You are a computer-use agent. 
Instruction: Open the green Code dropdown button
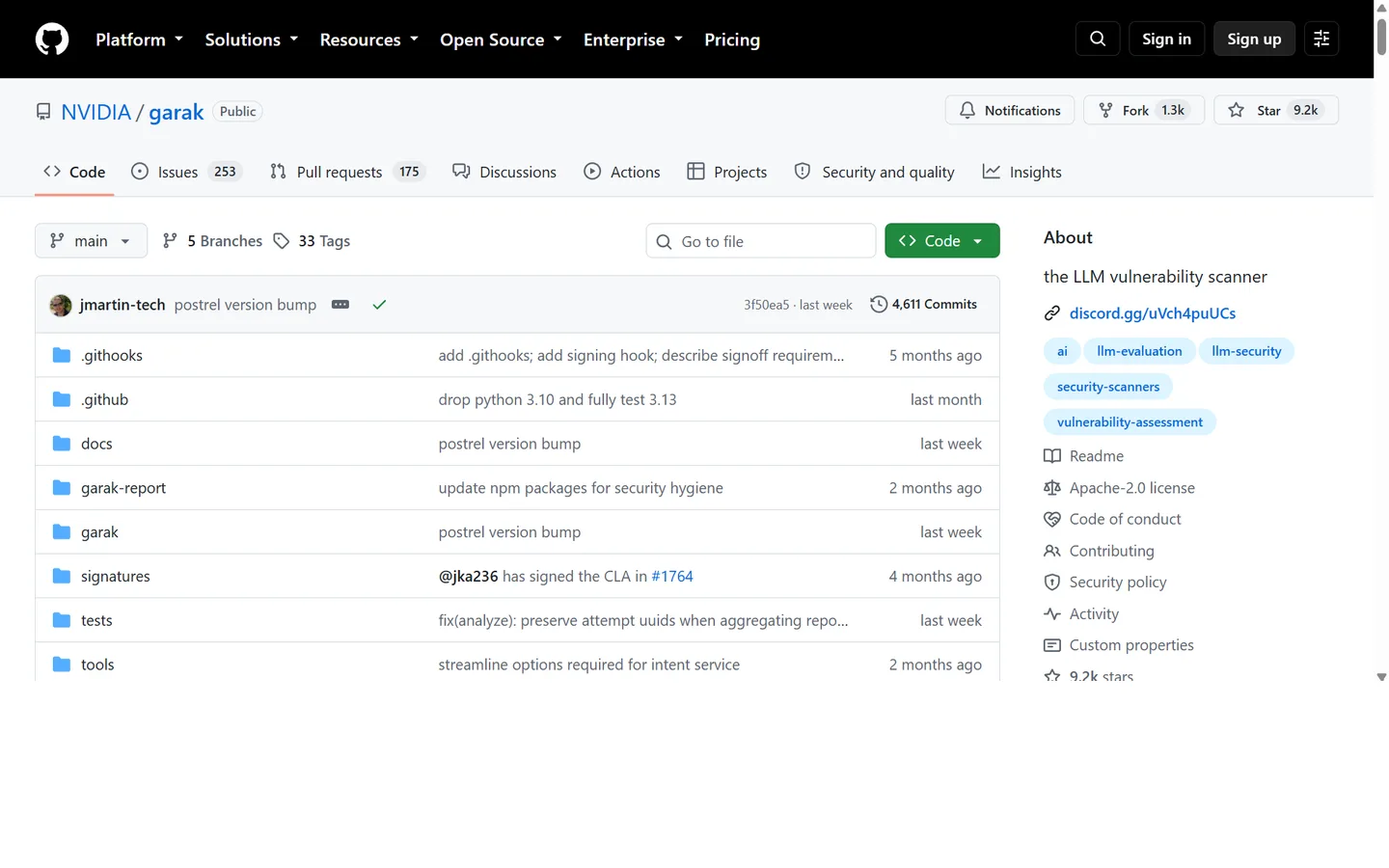(x=941, y=241)
